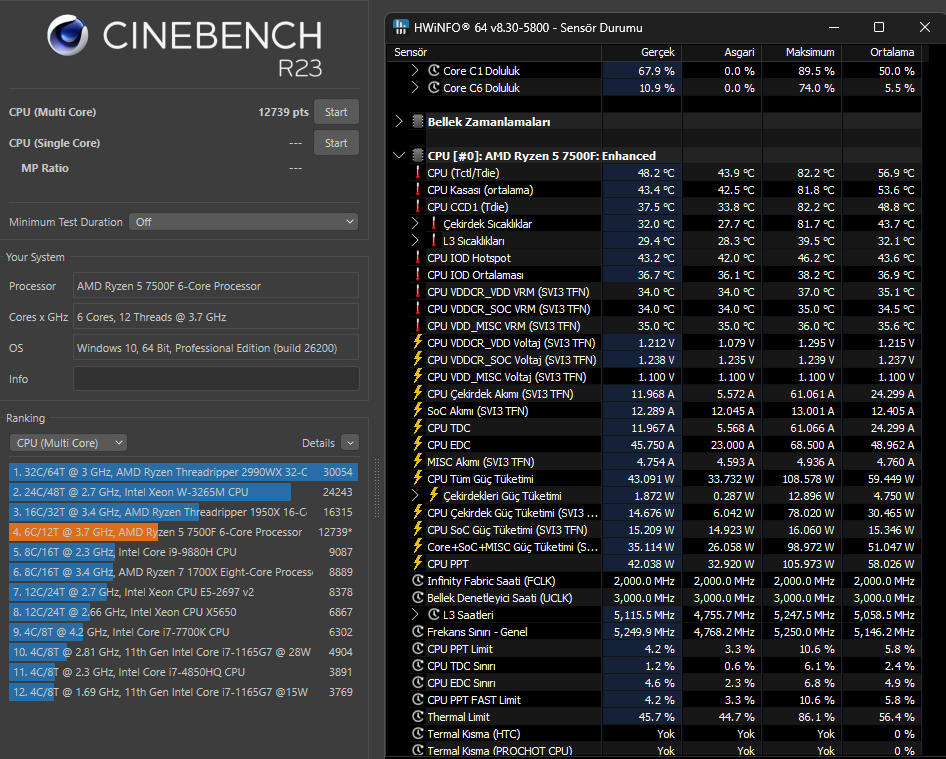The image size is (946, 759).
Task: Click the 12739 pts multi core score
Action: click(283, 112)
